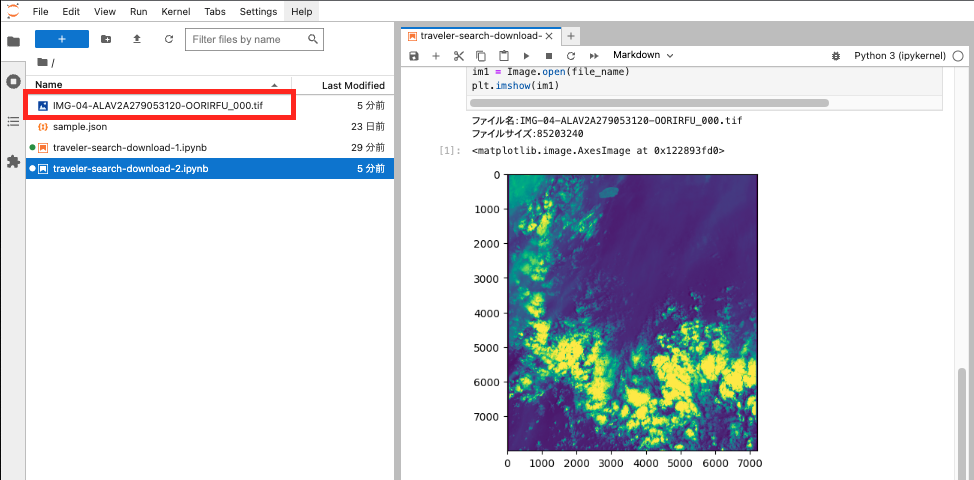Open the View menu

click(x=105, y=11)
